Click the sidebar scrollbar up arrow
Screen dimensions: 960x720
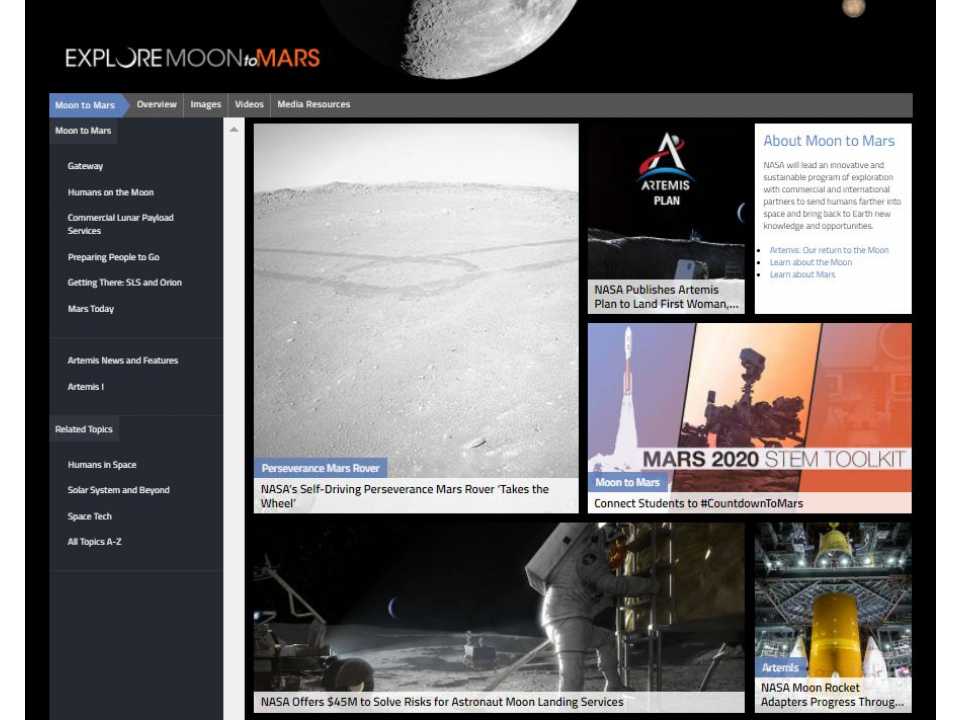tap(233, 128)
